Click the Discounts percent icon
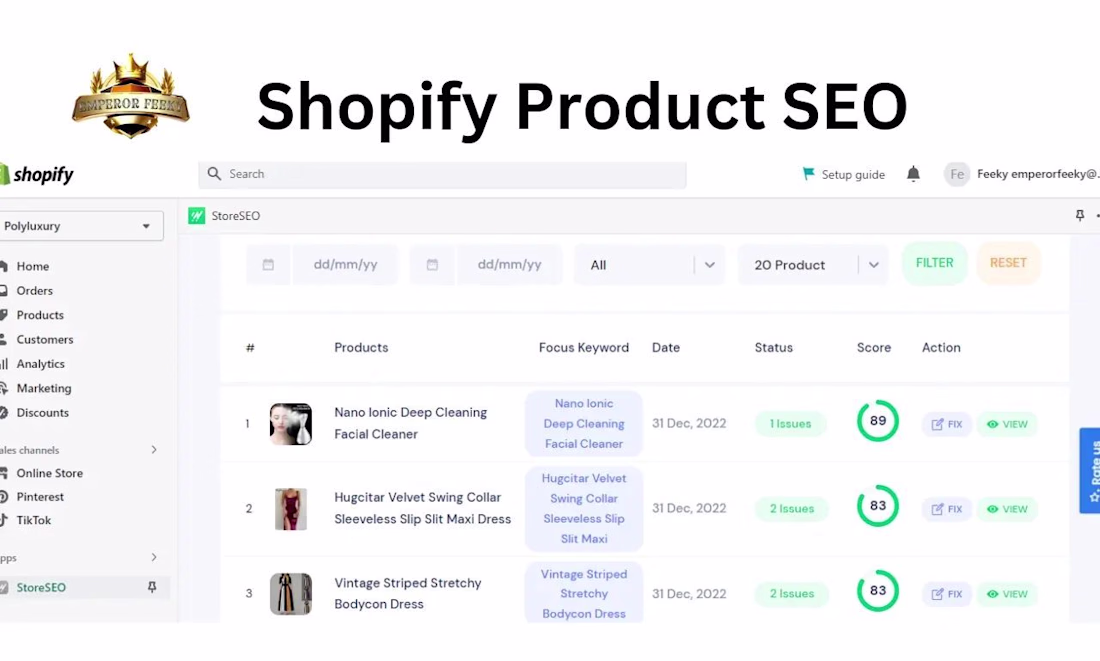 point(4,413)
